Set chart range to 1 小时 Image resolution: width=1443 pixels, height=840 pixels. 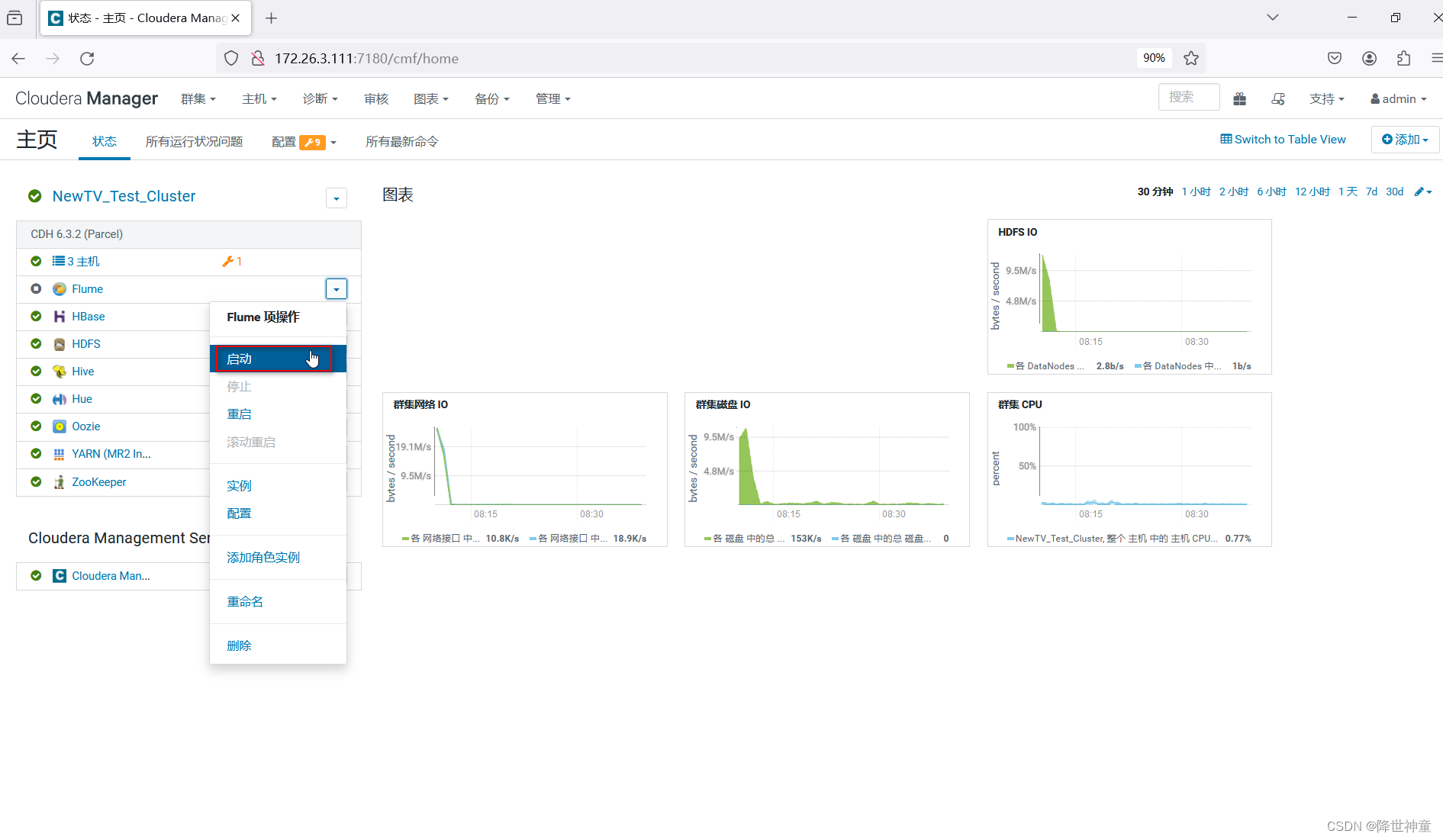click(x=1197, y=191)
